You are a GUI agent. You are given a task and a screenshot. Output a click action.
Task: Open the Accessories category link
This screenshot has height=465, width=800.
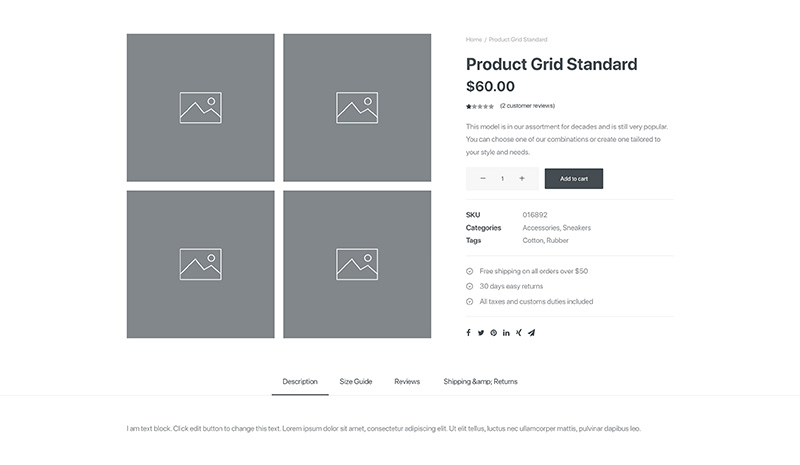pyautogui.click(x=541, y=228)
